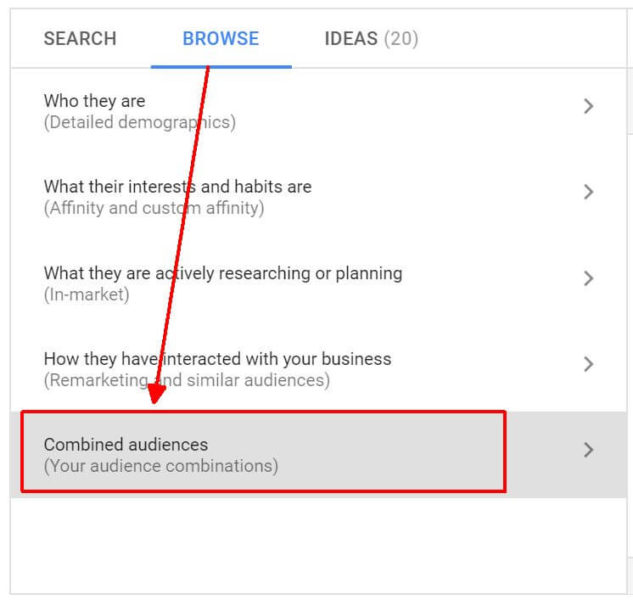The image size is (633, 600).
Task: Expand the Who they are chevron
Action: [588, 106]
